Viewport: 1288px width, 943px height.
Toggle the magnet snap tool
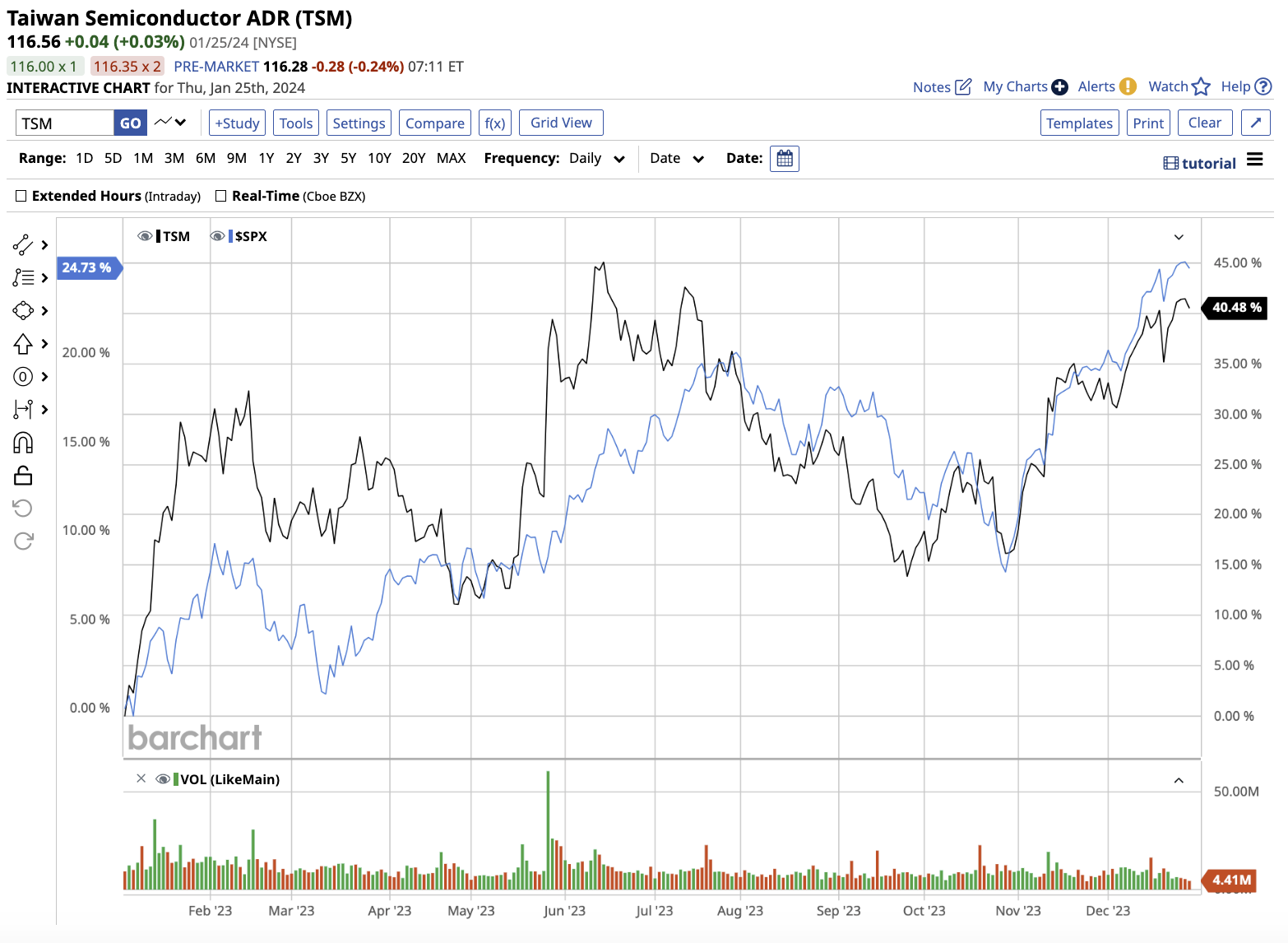23,443
